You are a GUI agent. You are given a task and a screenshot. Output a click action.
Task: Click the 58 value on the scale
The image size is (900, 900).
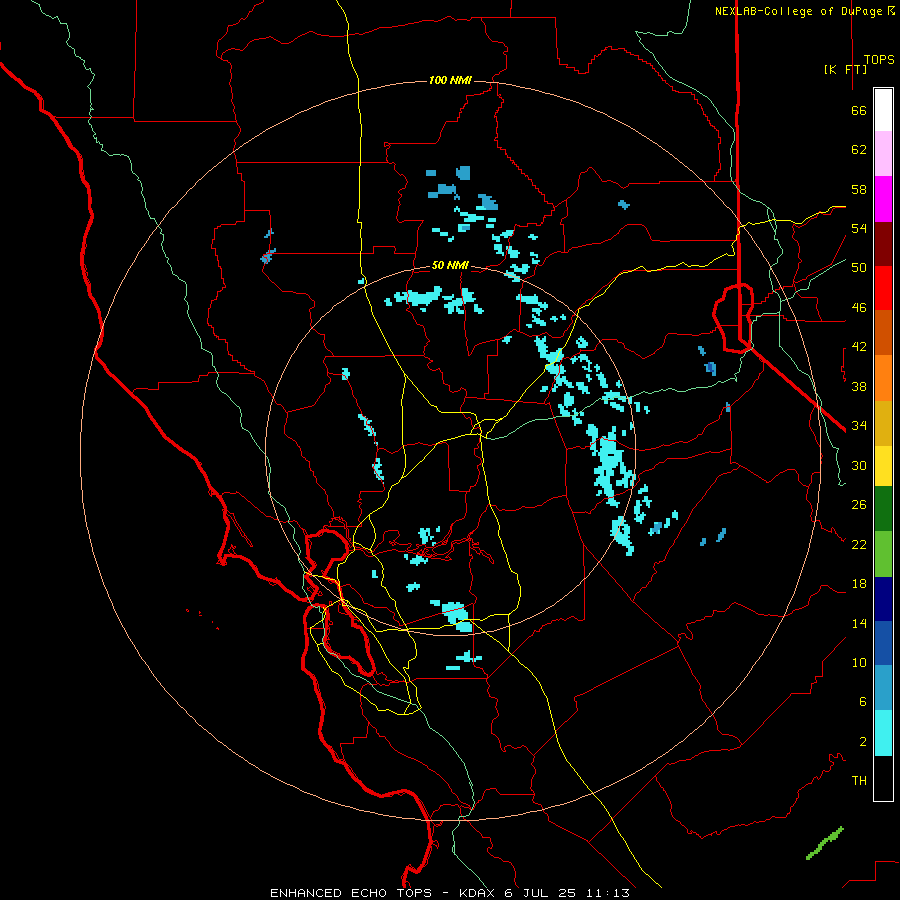coord(859,189)
